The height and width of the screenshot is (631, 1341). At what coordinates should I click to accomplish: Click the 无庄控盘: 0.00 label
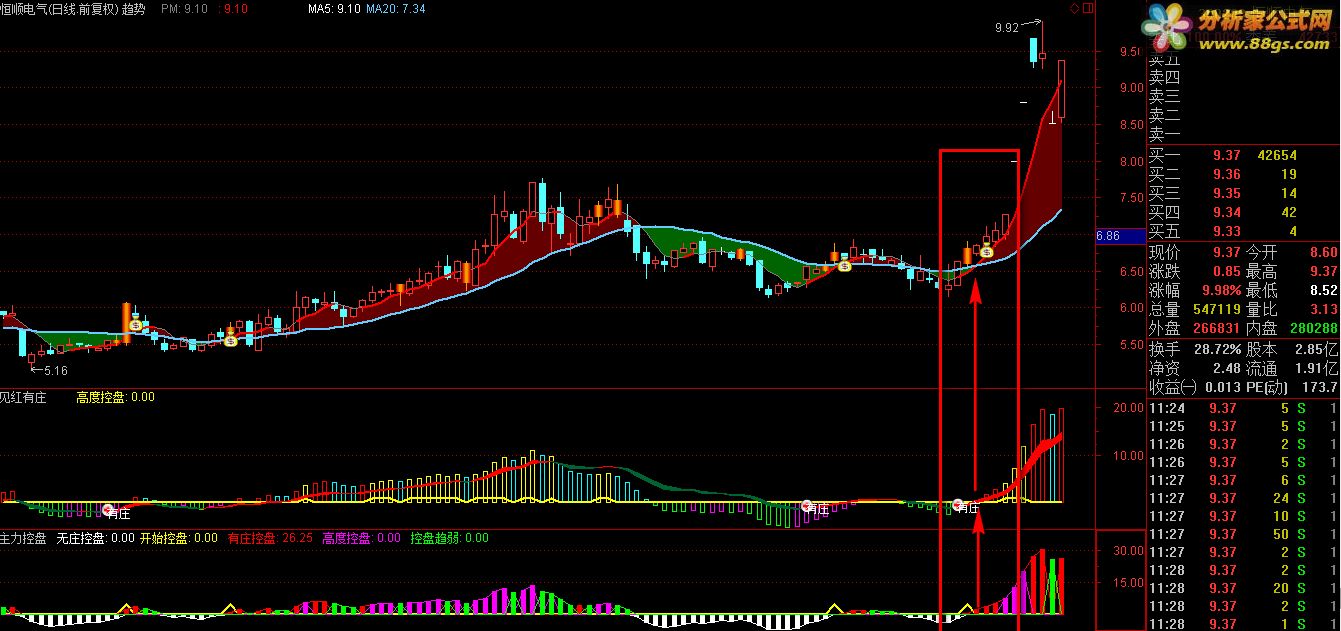95,538
